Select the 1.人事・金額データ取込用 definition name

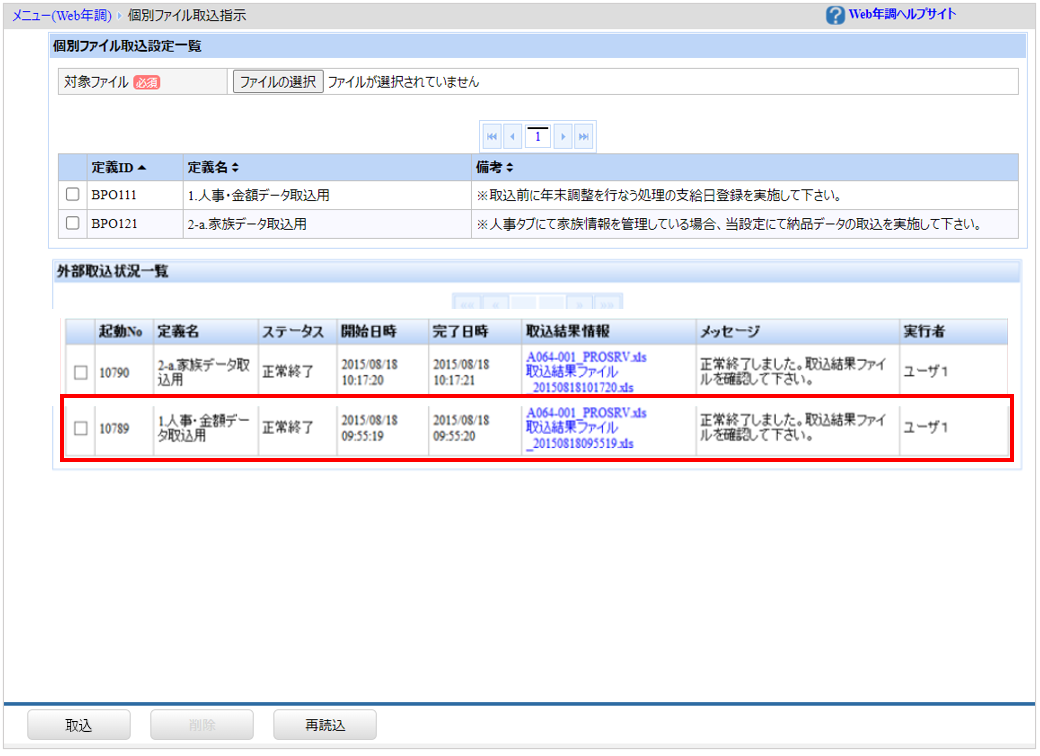tap(258, 195)
